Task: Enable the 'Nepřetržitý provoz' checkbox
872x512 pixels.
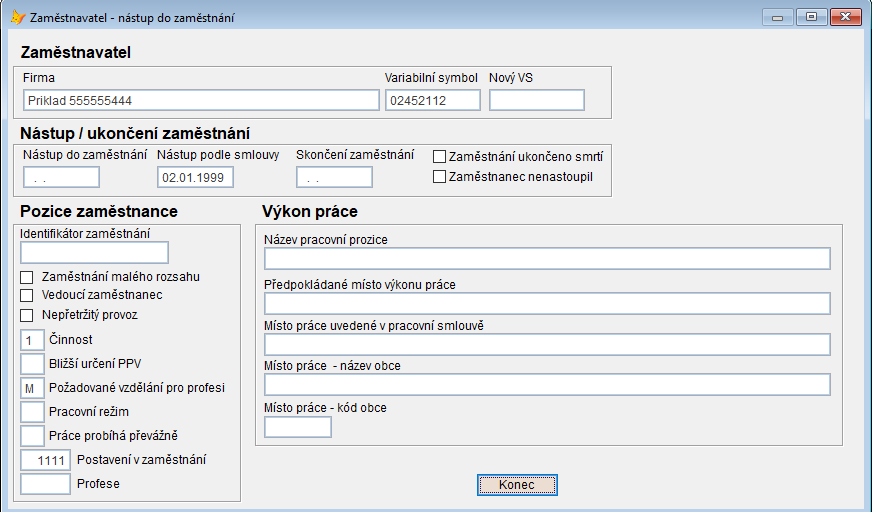Action: click(x=27, y=315)
